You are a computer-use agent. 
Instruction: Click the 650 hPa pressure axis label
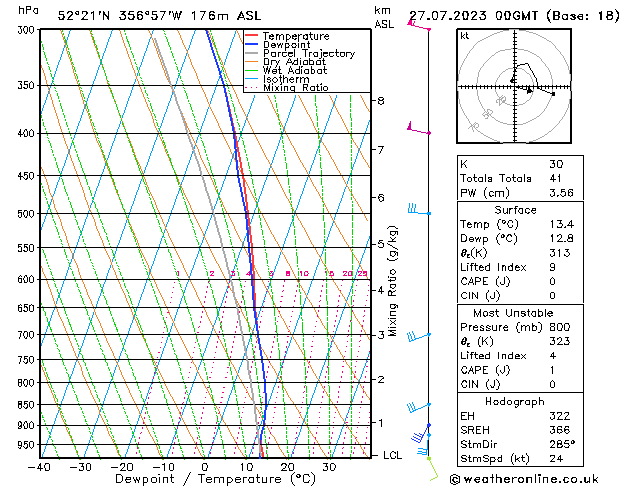[28, 308]
